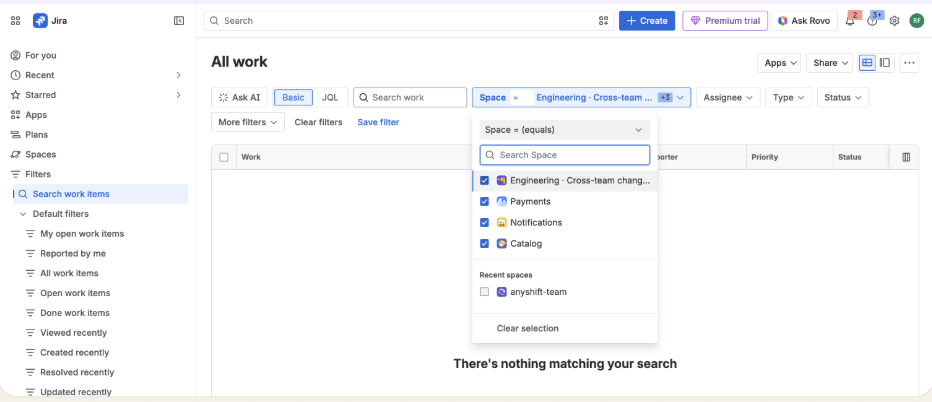Image resolution: width=932 pixels, height=402 pixels.
Task: Click the Ask AI sparkle icon
Action: click(x=223, y=98)
